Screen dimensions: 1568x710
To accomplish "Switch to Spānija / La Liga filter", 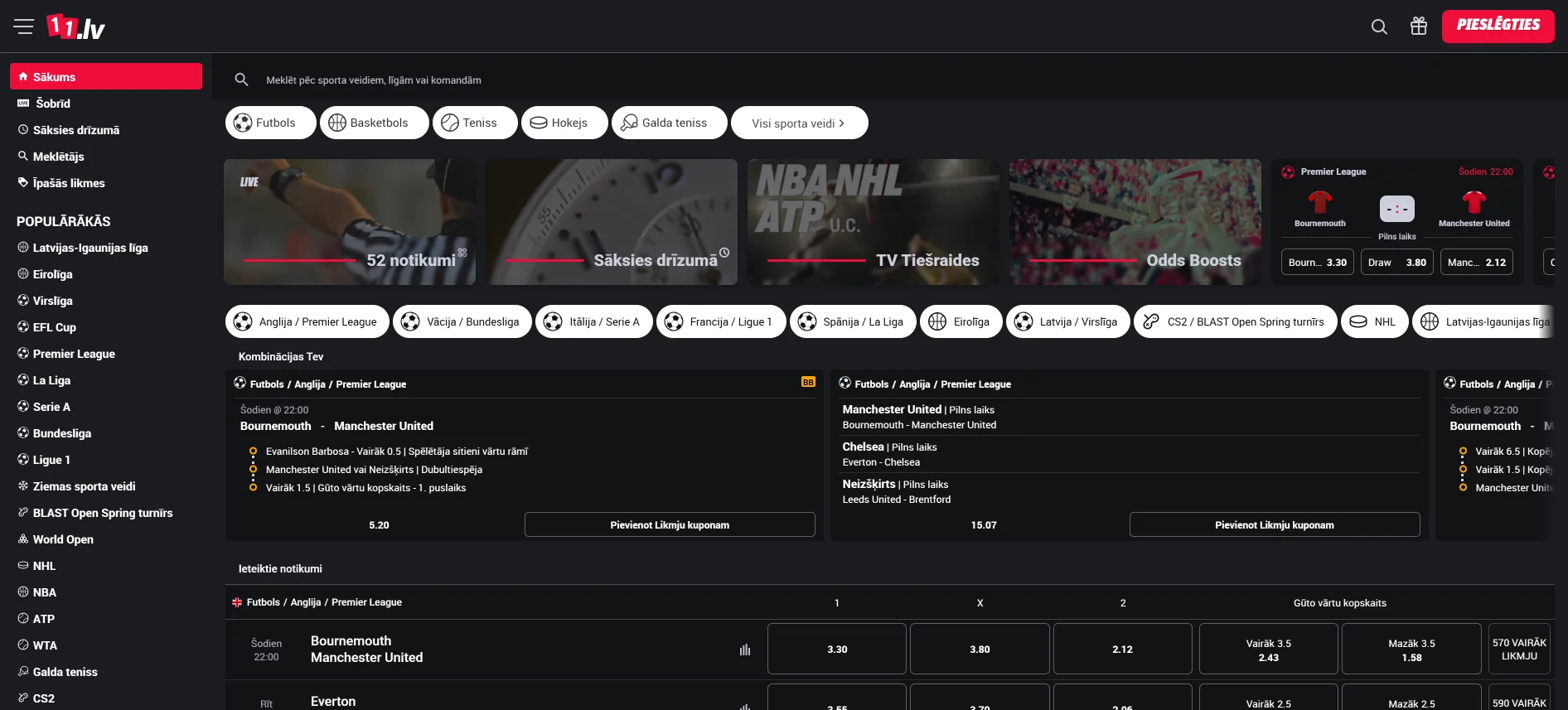I will click(853, 321).
